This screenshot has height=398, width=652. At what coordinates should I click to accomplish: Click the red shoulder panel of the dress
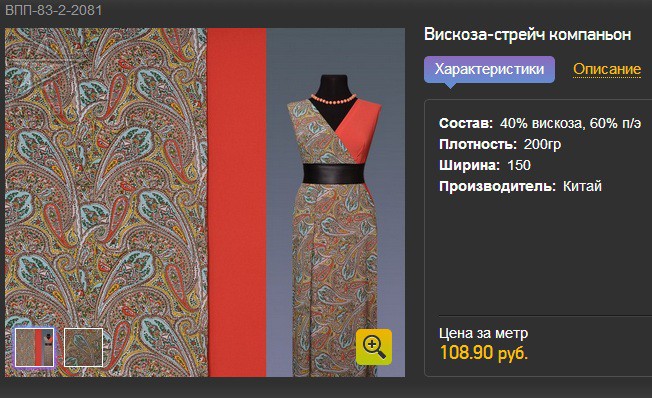[361, 129]
